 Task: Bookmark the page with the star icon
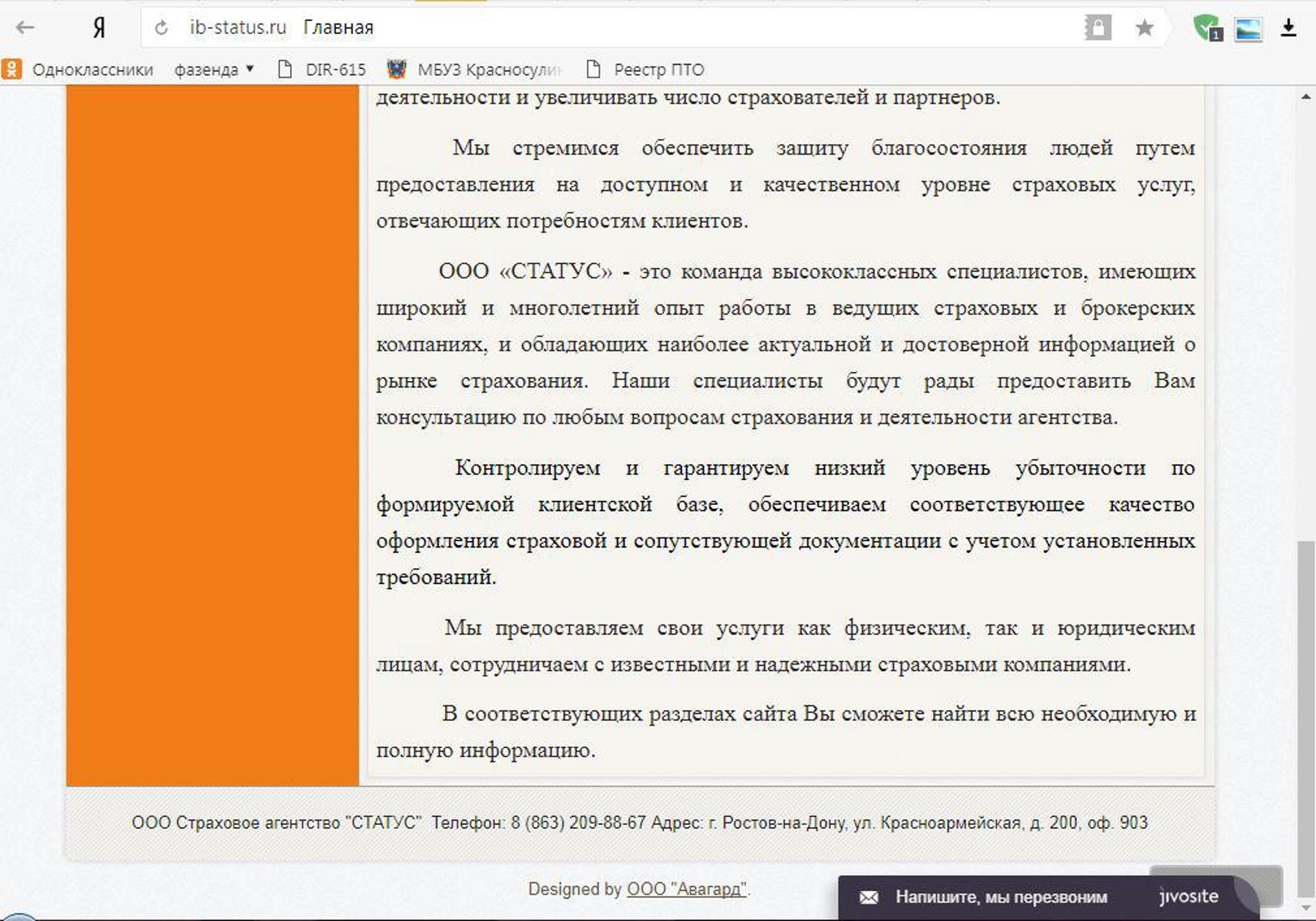[x=1144, y=27]
